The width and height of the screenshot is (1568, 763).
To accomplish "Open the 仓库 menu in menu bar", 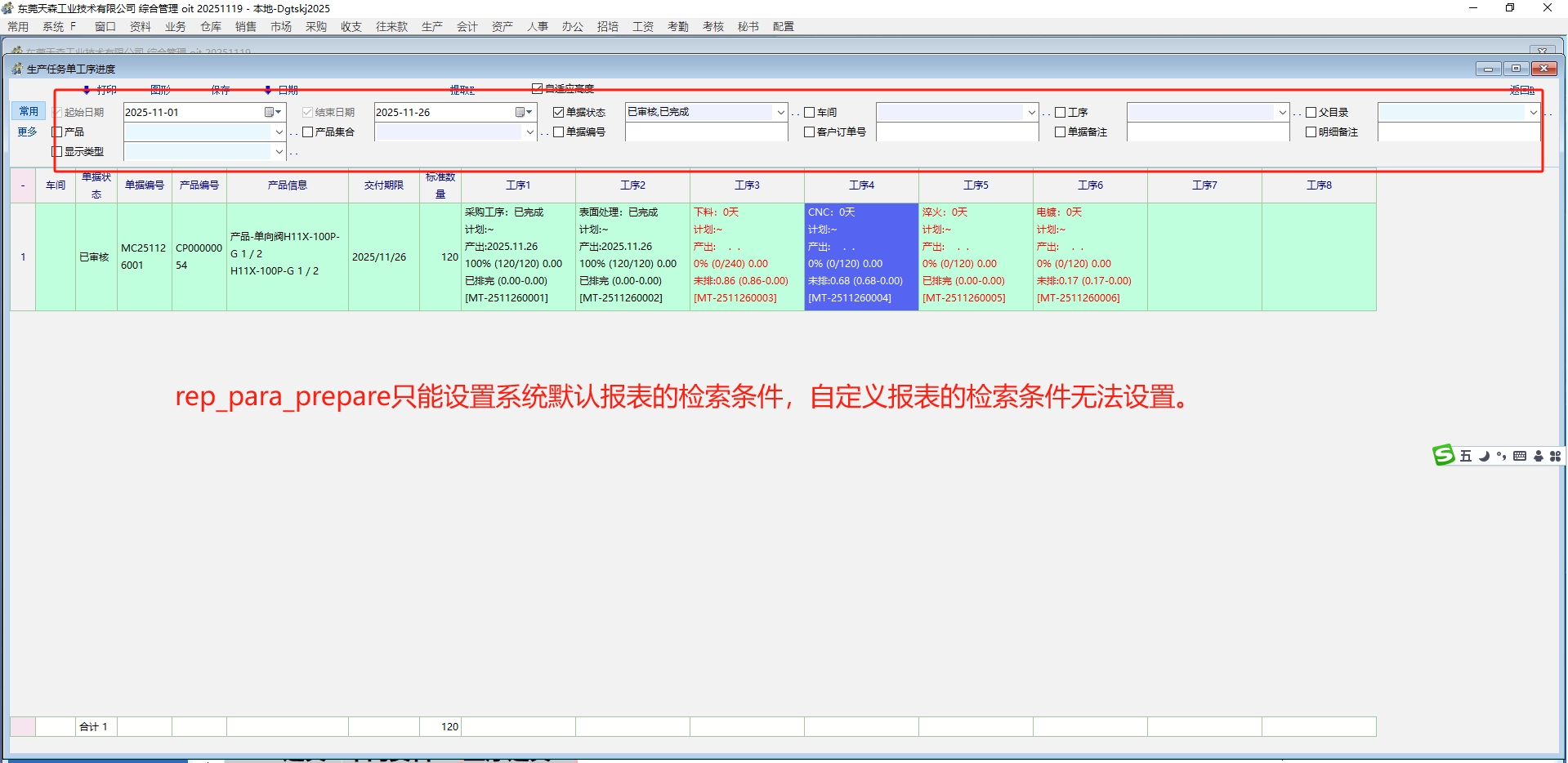I will point(211,26).
